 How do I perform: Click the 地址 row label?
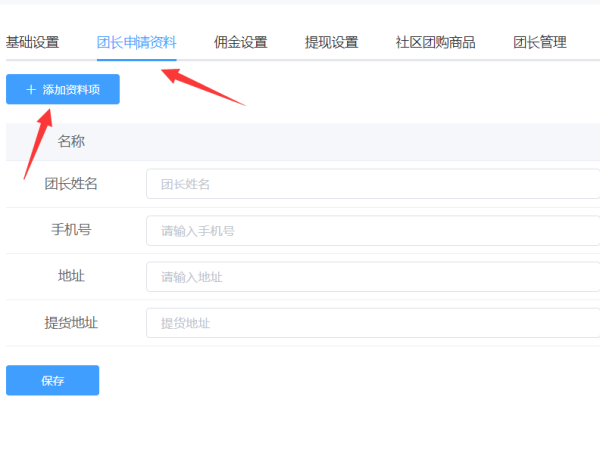tap(71, 276)
